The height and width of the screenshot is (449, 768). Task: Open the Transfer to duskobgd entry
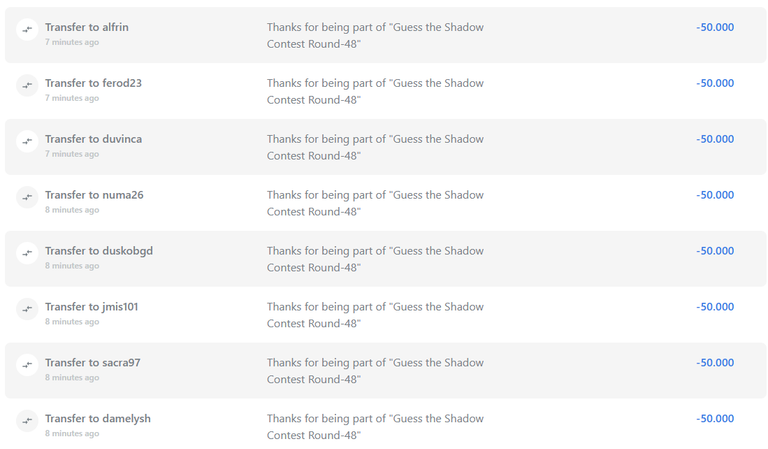coord(99,251)
